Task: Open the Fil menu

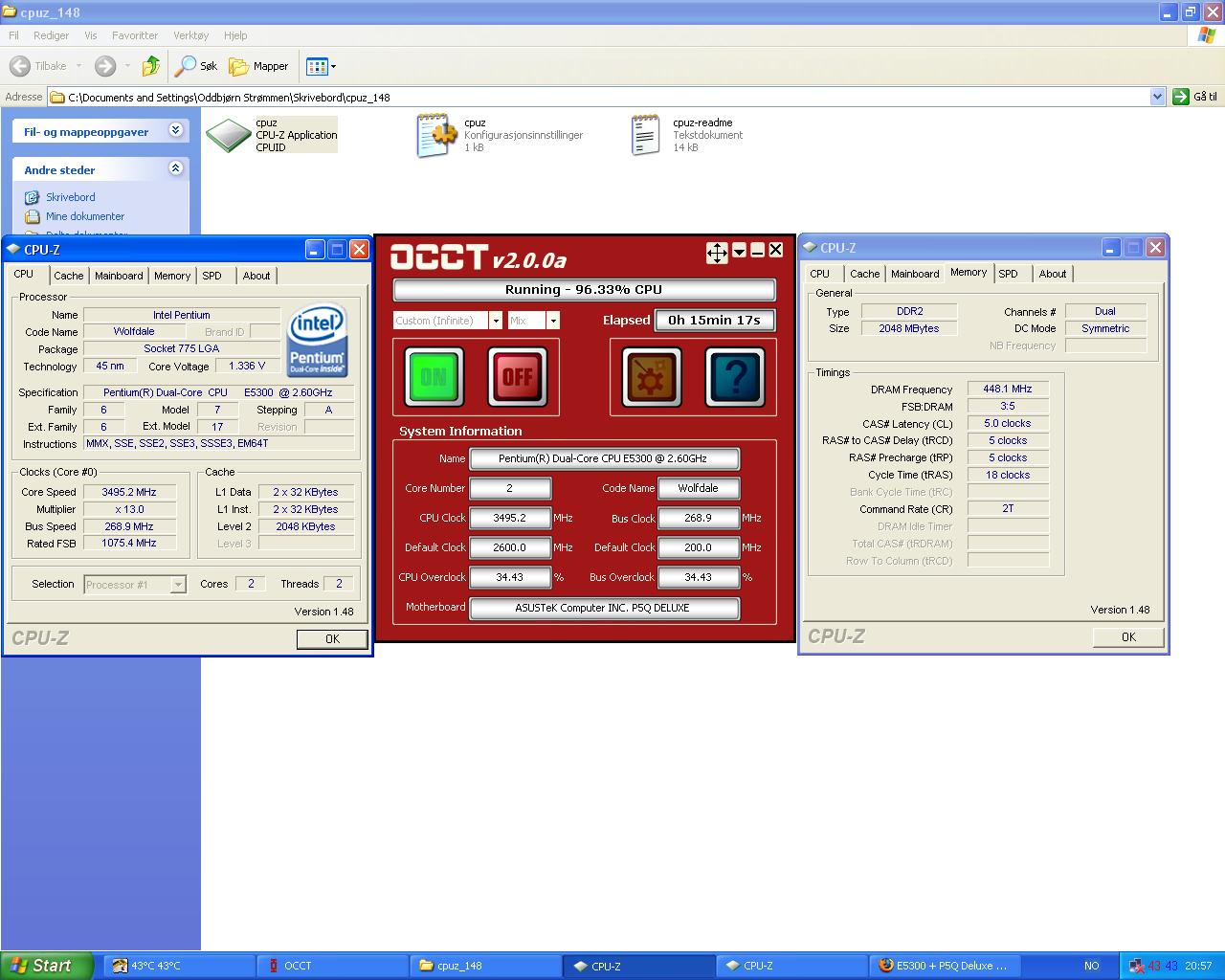Action: click(13, 35)
